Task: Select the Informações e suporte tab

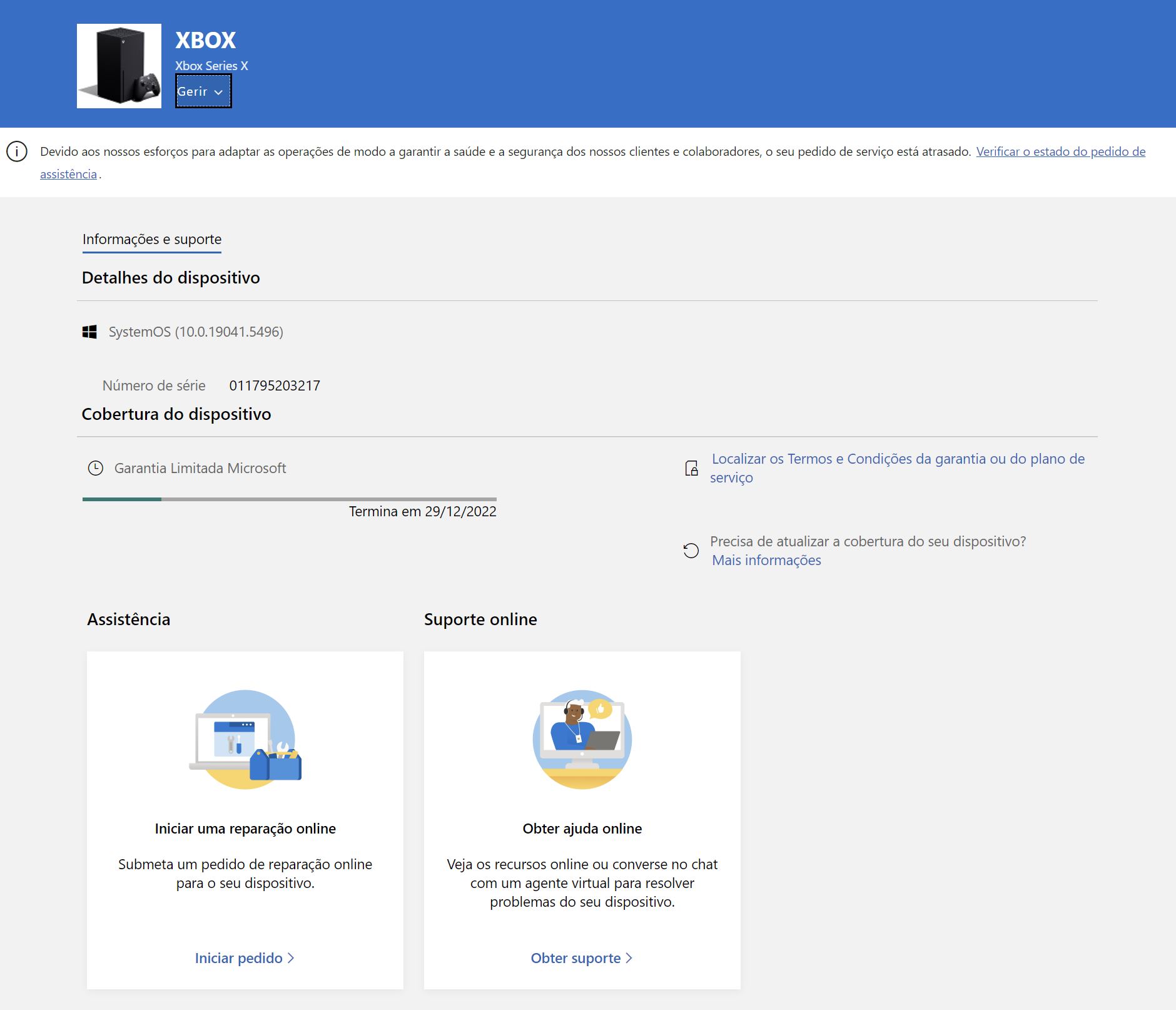Action: click(x=152, y=240)
